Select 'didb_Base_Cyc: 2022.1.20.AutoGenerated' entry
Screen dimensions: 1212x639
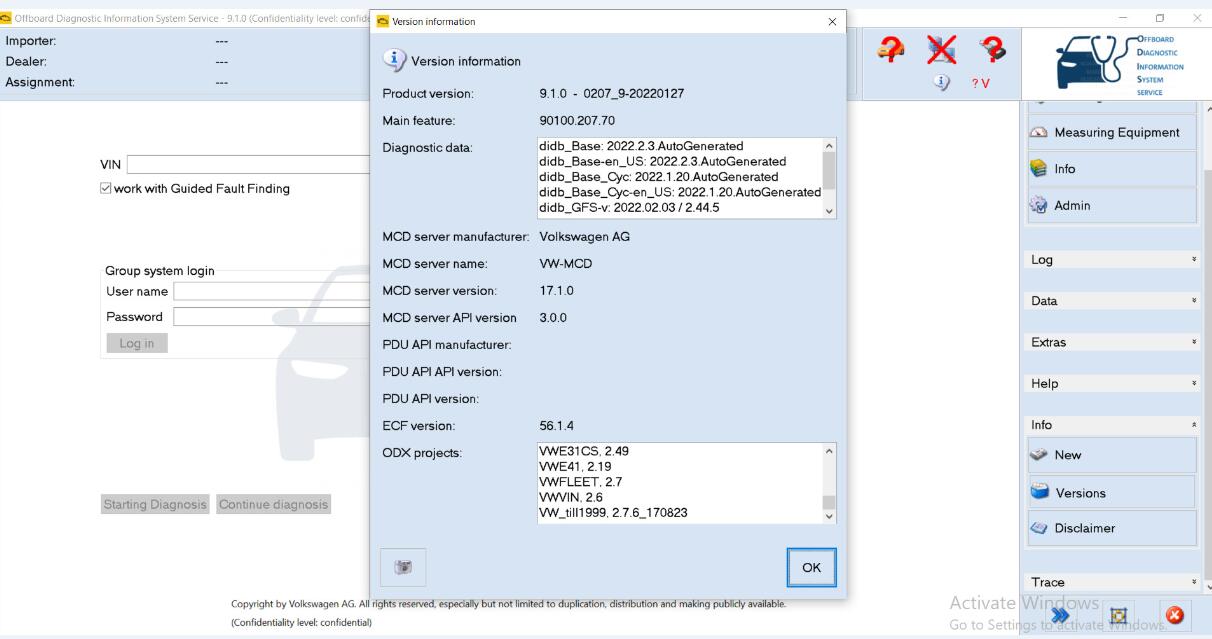(658, 177)
